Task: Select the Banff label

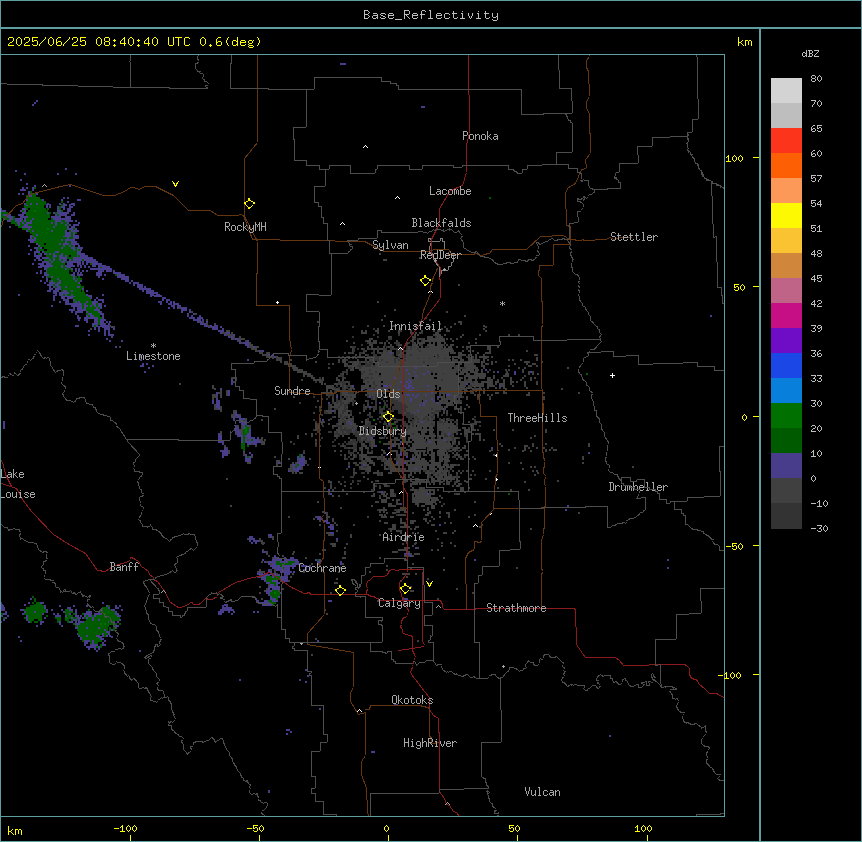Action: (124, 567)
